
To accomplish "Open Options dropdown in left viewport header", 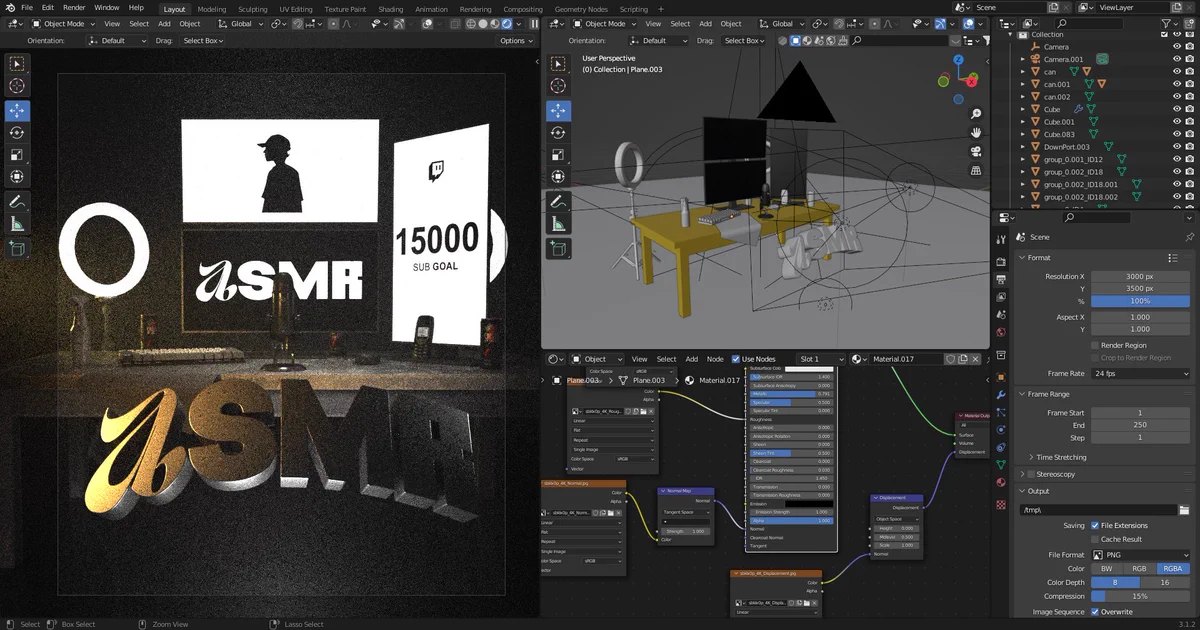I will pos(516,41).
